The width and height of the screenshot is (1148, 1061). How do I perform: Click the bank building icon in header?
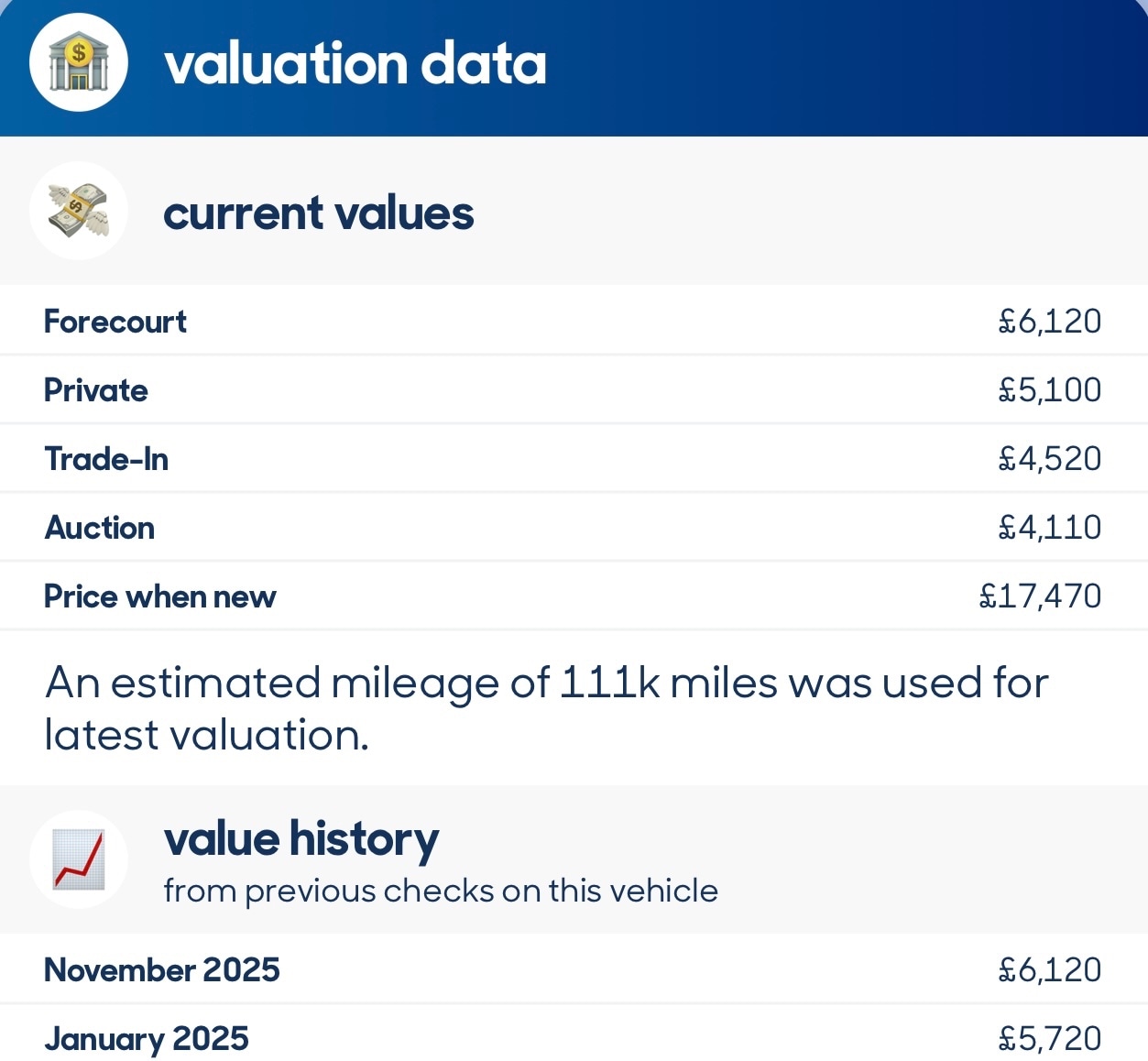coord(79,63)
